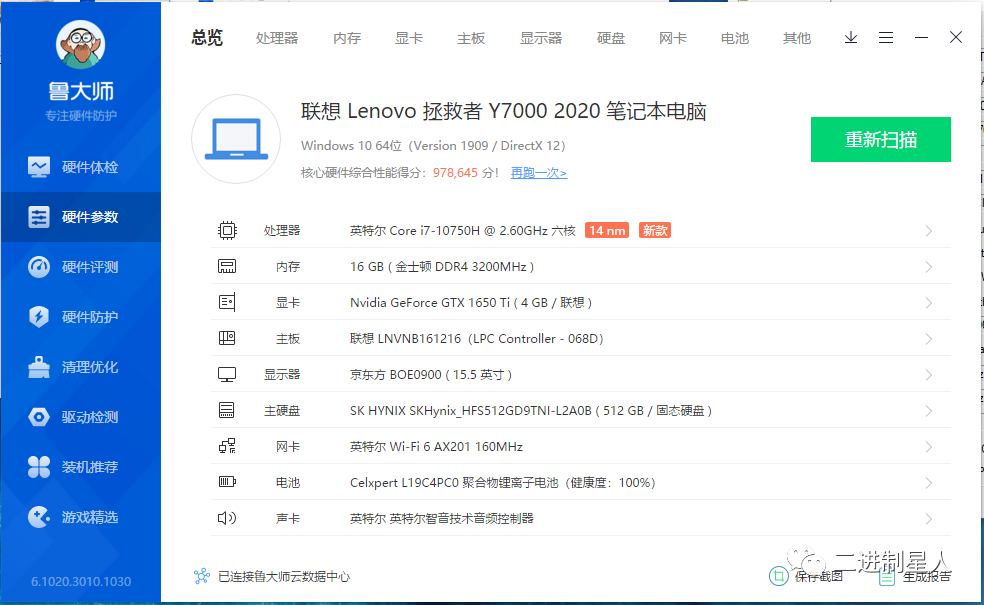Click the 主板 motherboard icon
Image resolution: width=984 pixels, height=605 pixels.
click(227, 338)
